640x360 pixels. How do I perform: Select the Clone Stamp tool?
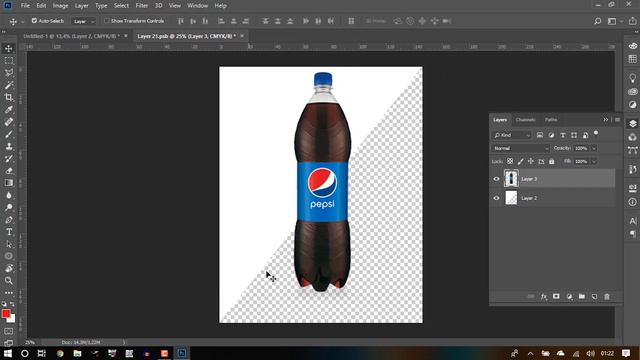tap(9, 146)
